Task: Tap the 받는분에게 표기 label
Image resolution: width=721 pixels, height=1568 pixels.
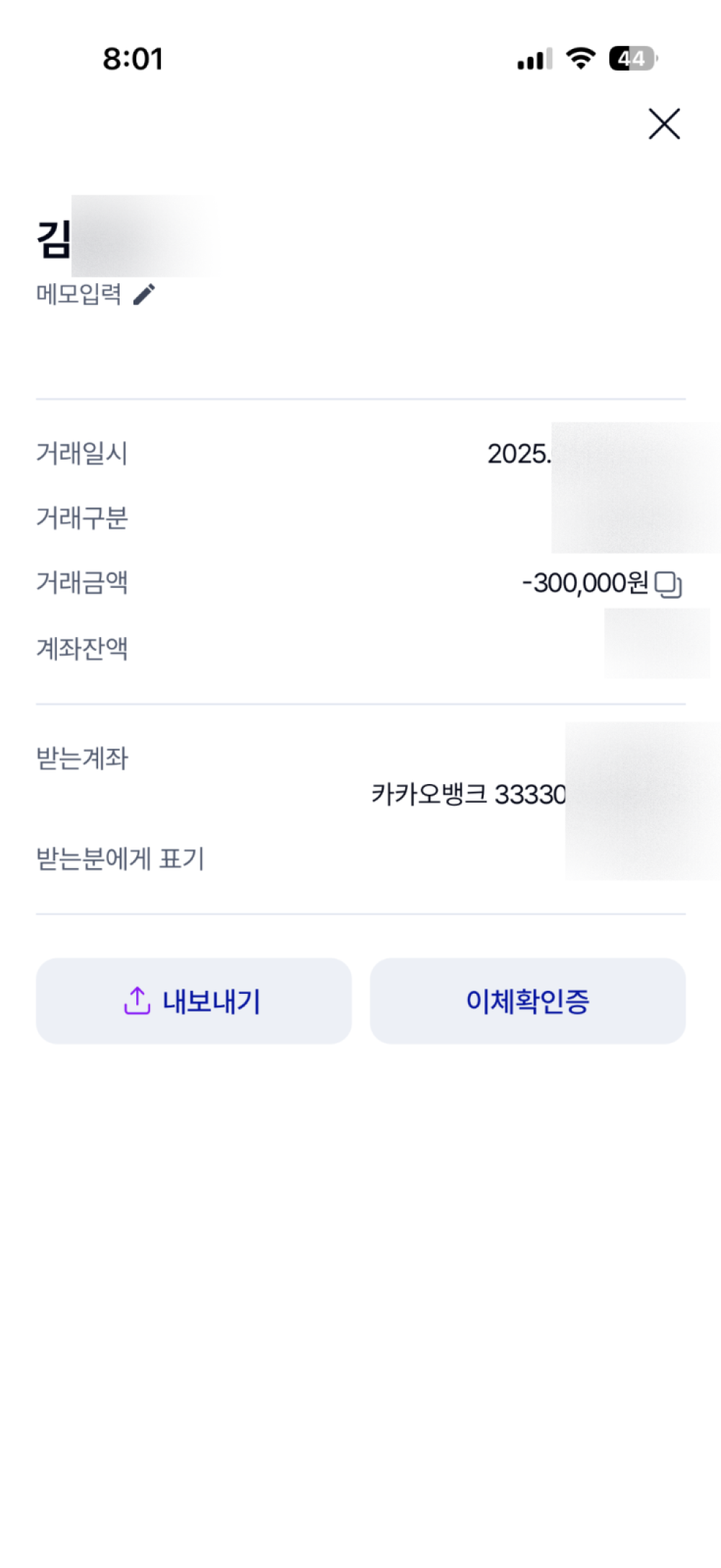Action: tap(120, 859)
